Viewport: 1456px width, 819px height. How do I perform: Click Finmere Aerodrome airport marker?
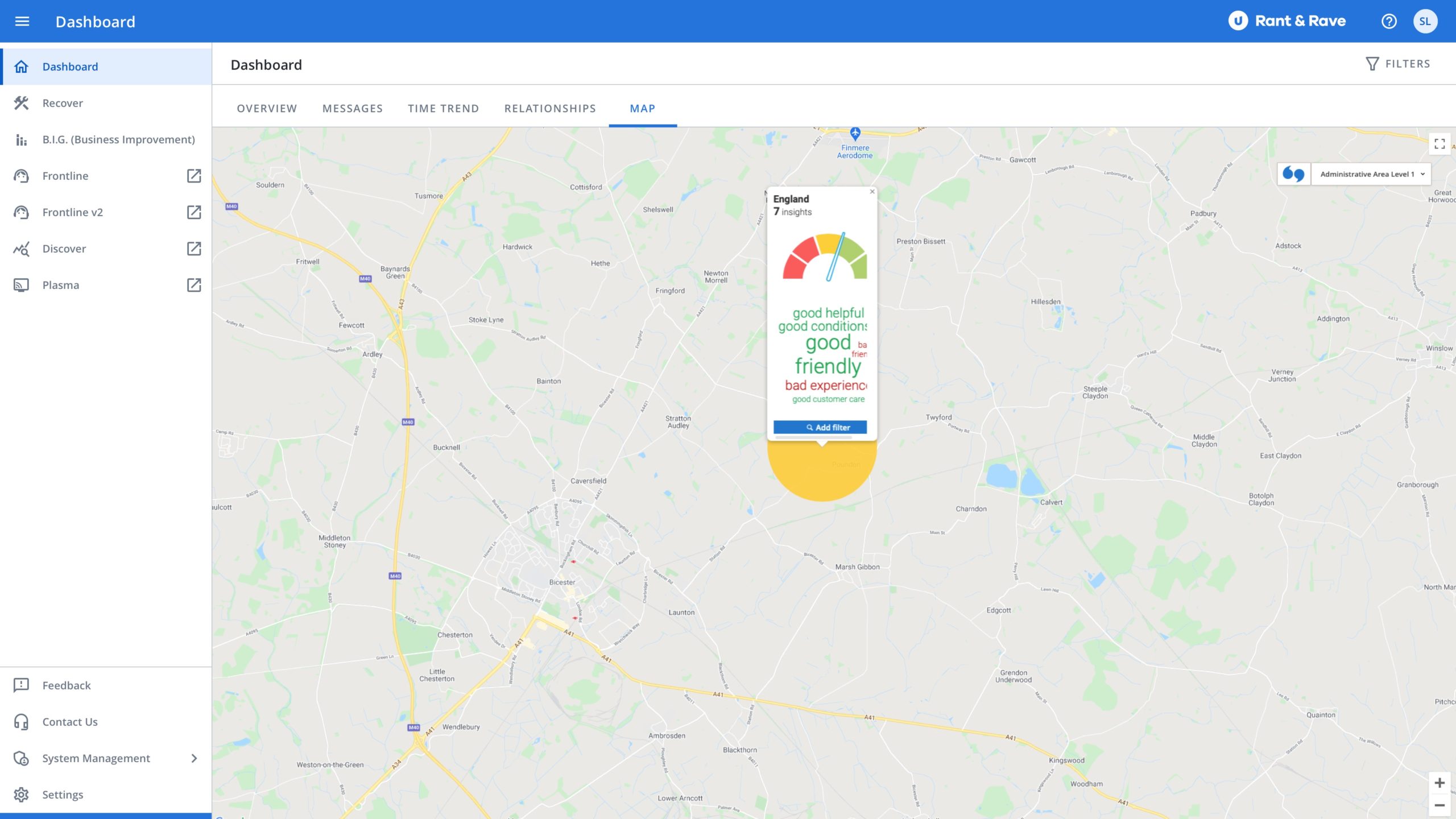(855, 134)
